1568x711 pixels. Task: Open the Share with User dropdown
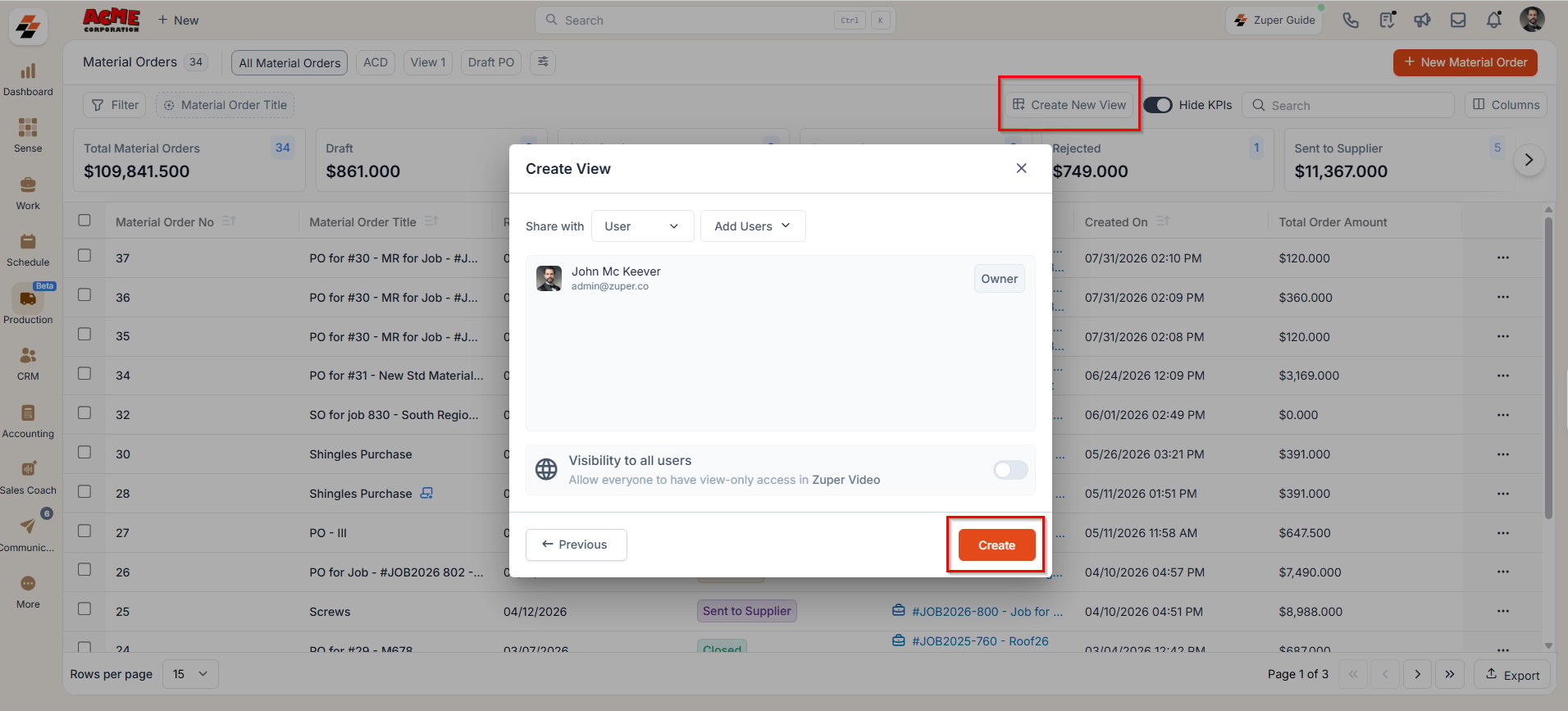click(x=642, y=226)
